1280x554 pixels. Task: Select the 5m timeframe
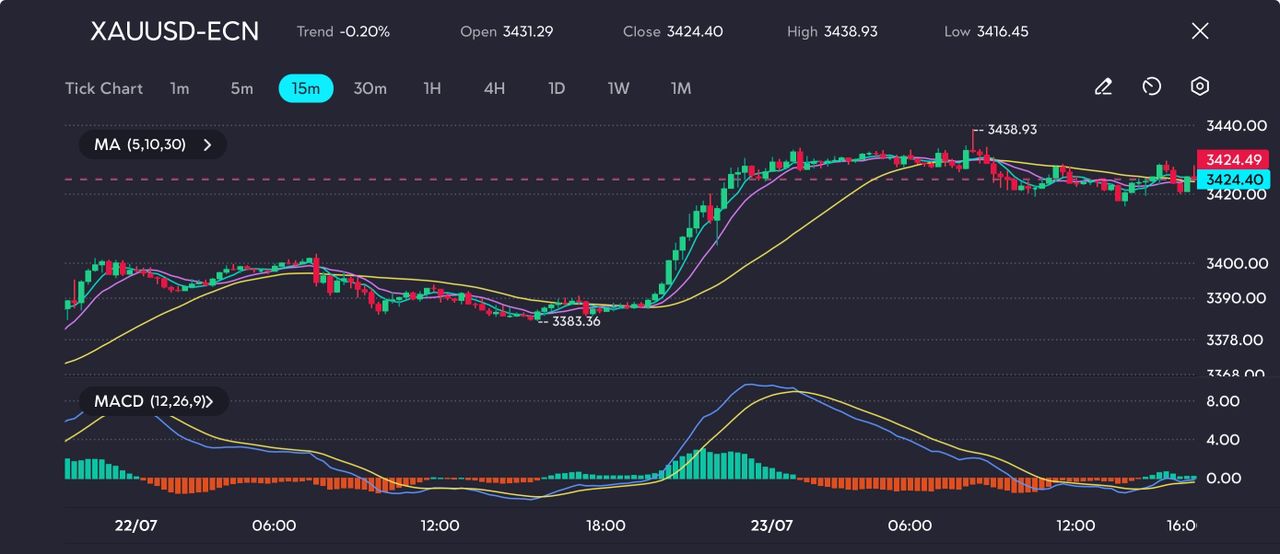tap(242, 88)
